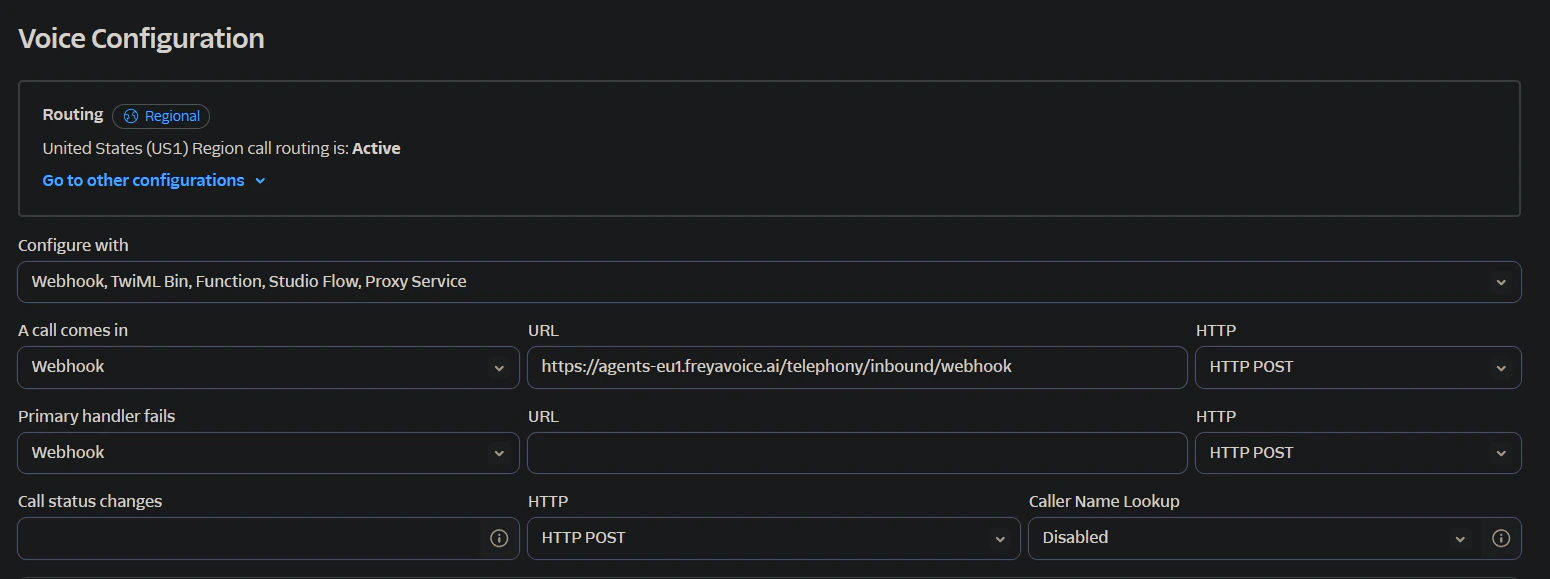
Task: Select the Regional routing badge
Action: (x=161, y=116)
